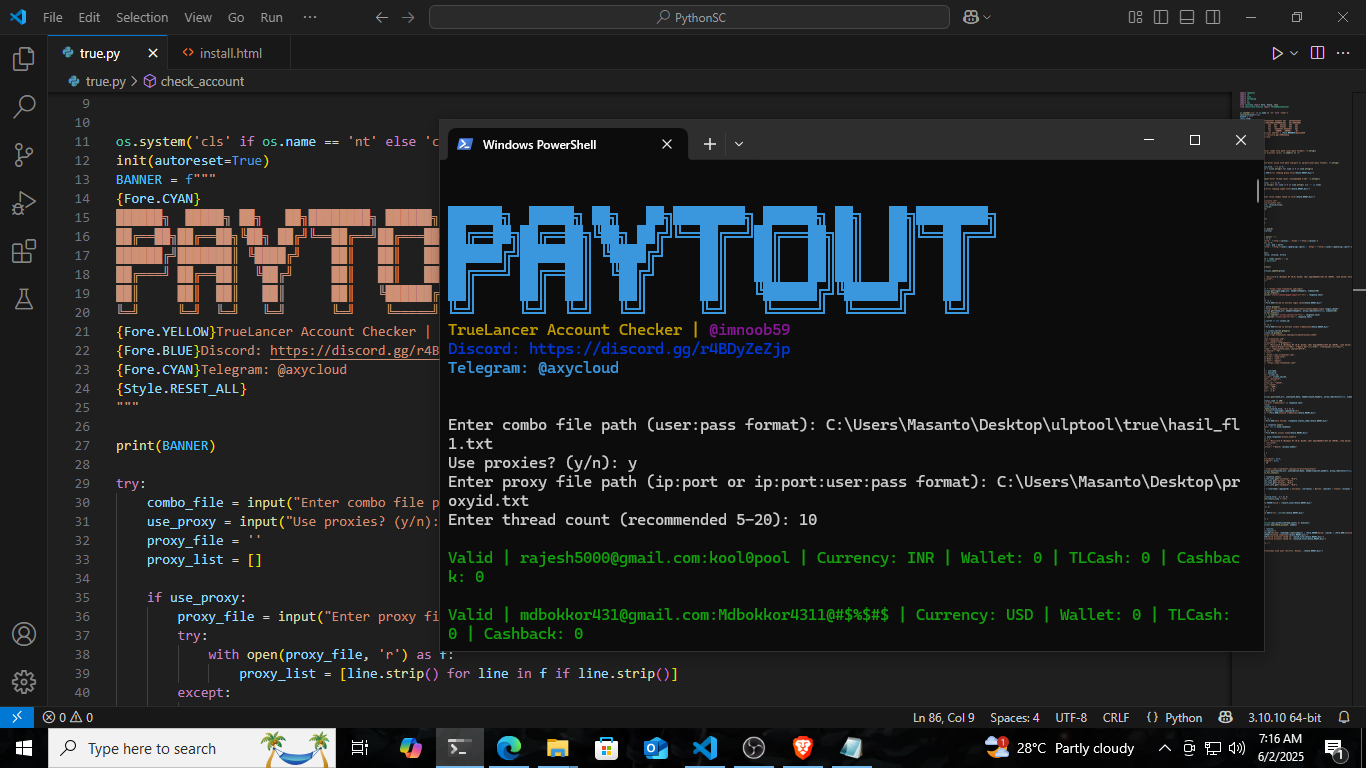Open the Selection menu

(x=142, y=17)
